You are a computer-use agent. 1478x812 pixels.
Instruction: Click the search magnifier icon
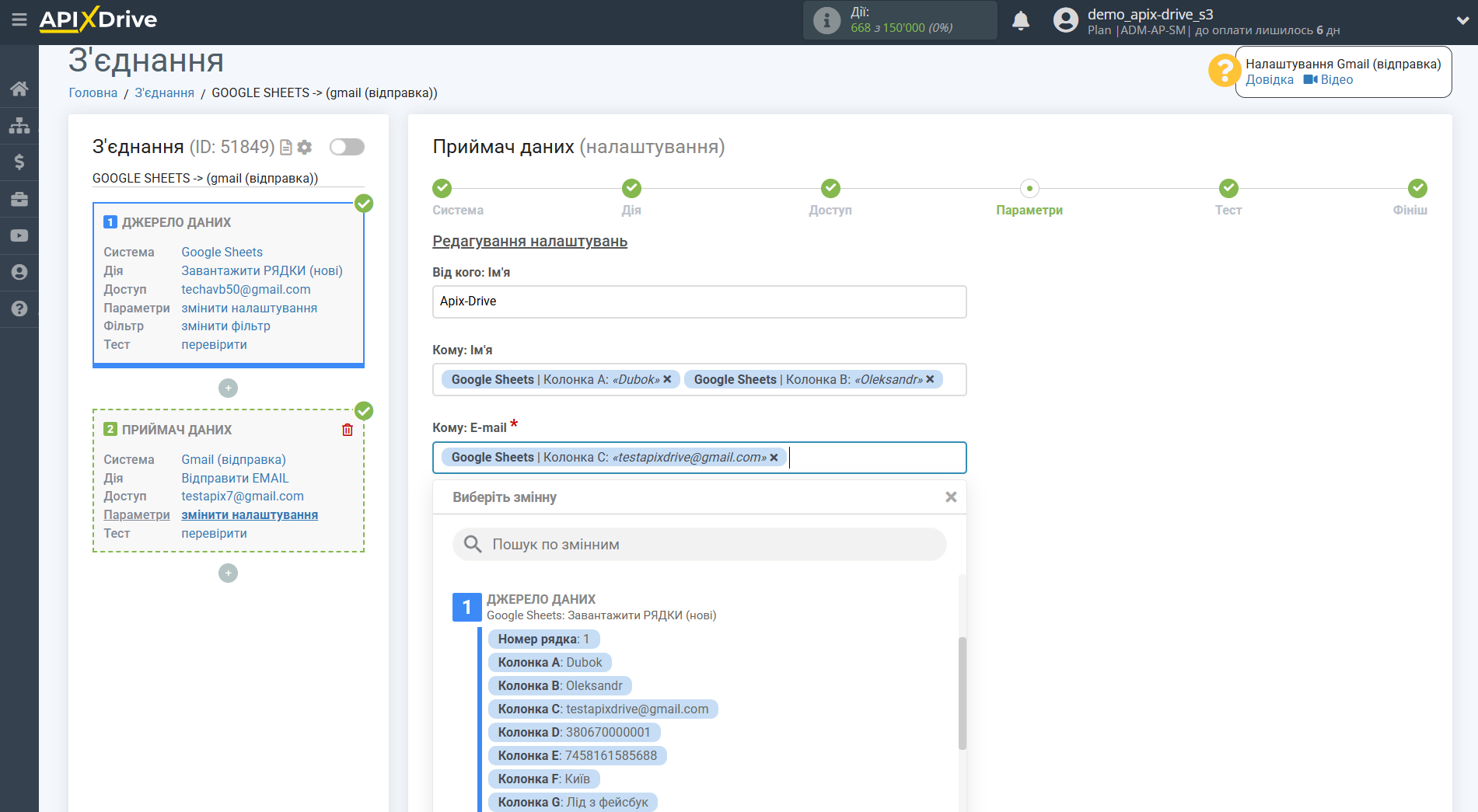click(x=473, y=544)
